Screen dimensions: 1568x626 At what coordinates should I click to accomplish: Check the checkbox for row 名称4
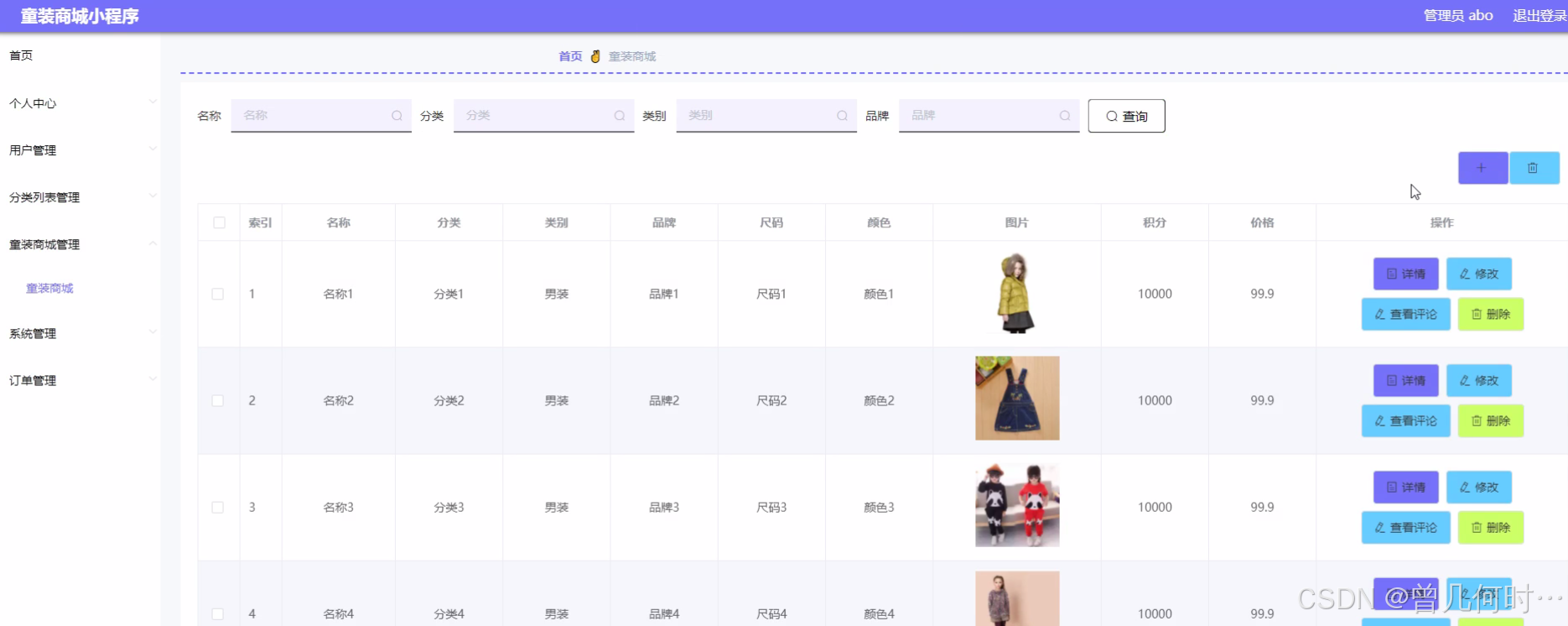click(x=218, y=613)
